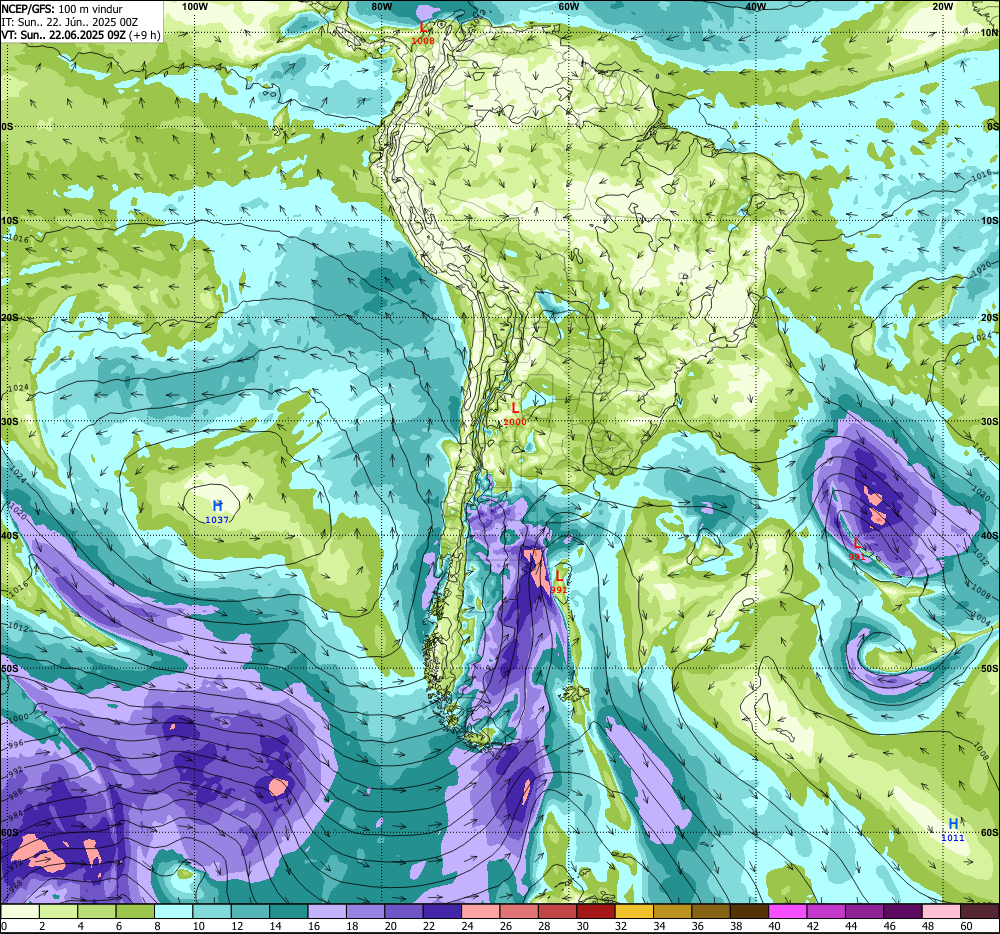Screen dimensions: 1000x934
Task: Click the 16–18 lavender legend swatch
Action: tap(327, 912)
